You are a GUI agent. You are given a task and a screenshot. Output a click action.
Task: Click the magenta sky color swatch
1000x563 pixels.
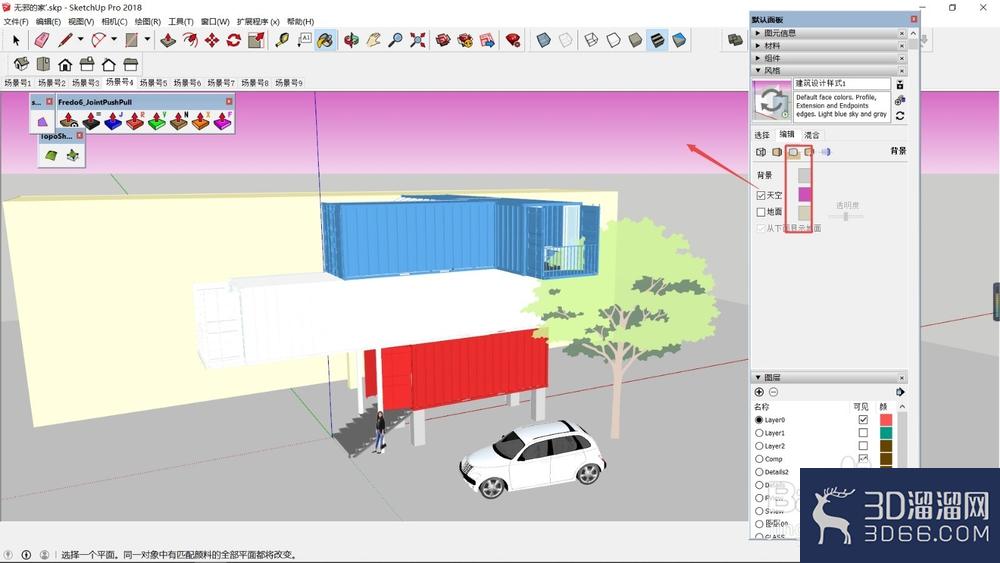[804, 194]
